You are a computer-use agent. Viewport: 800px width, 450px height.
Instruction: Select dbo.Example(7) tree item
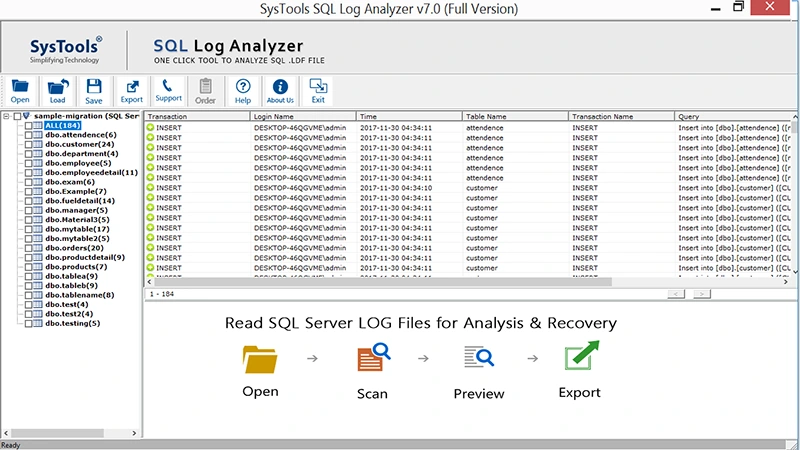coord(76,191)
